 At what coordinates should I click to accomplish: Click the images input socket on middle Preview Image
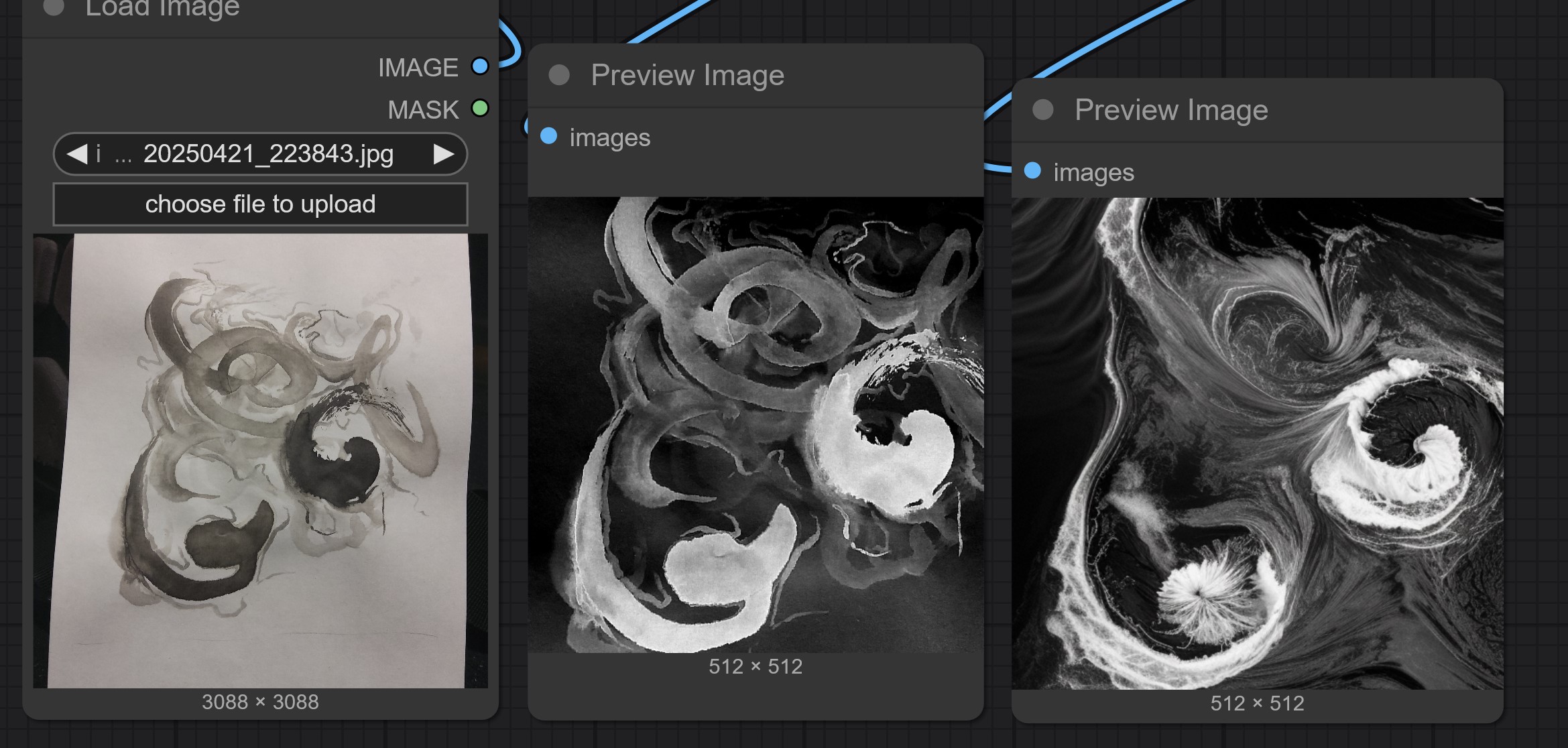[x=548, y=136]
